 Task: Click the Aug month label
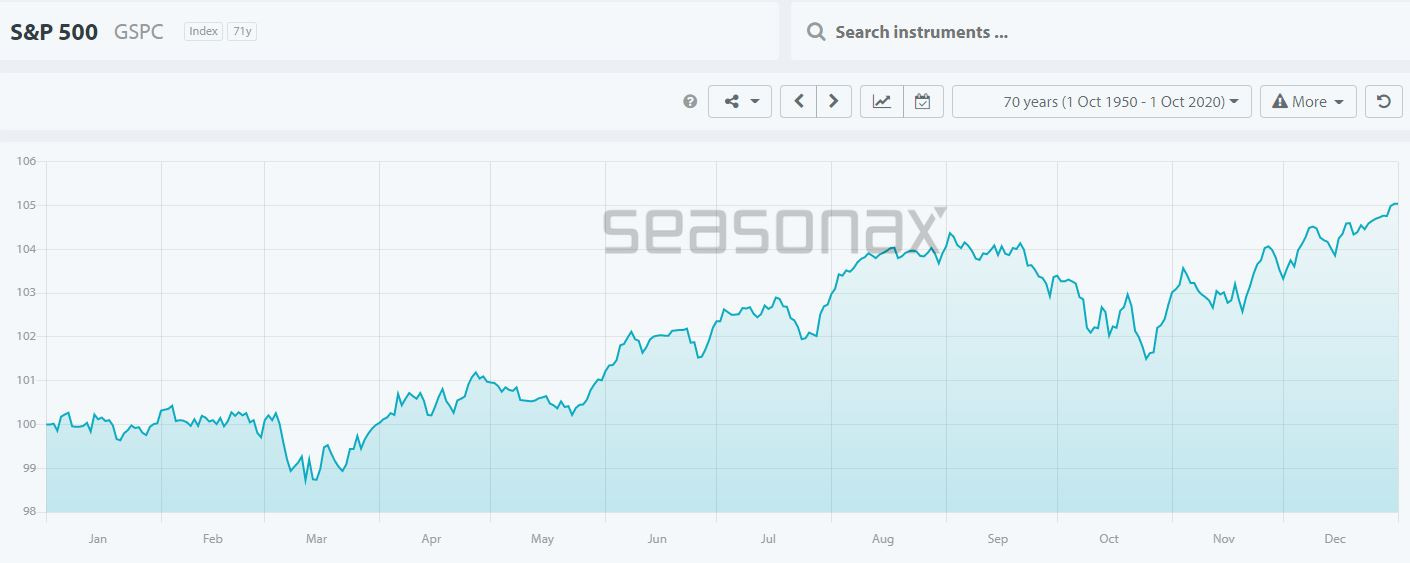pos(883,539)
